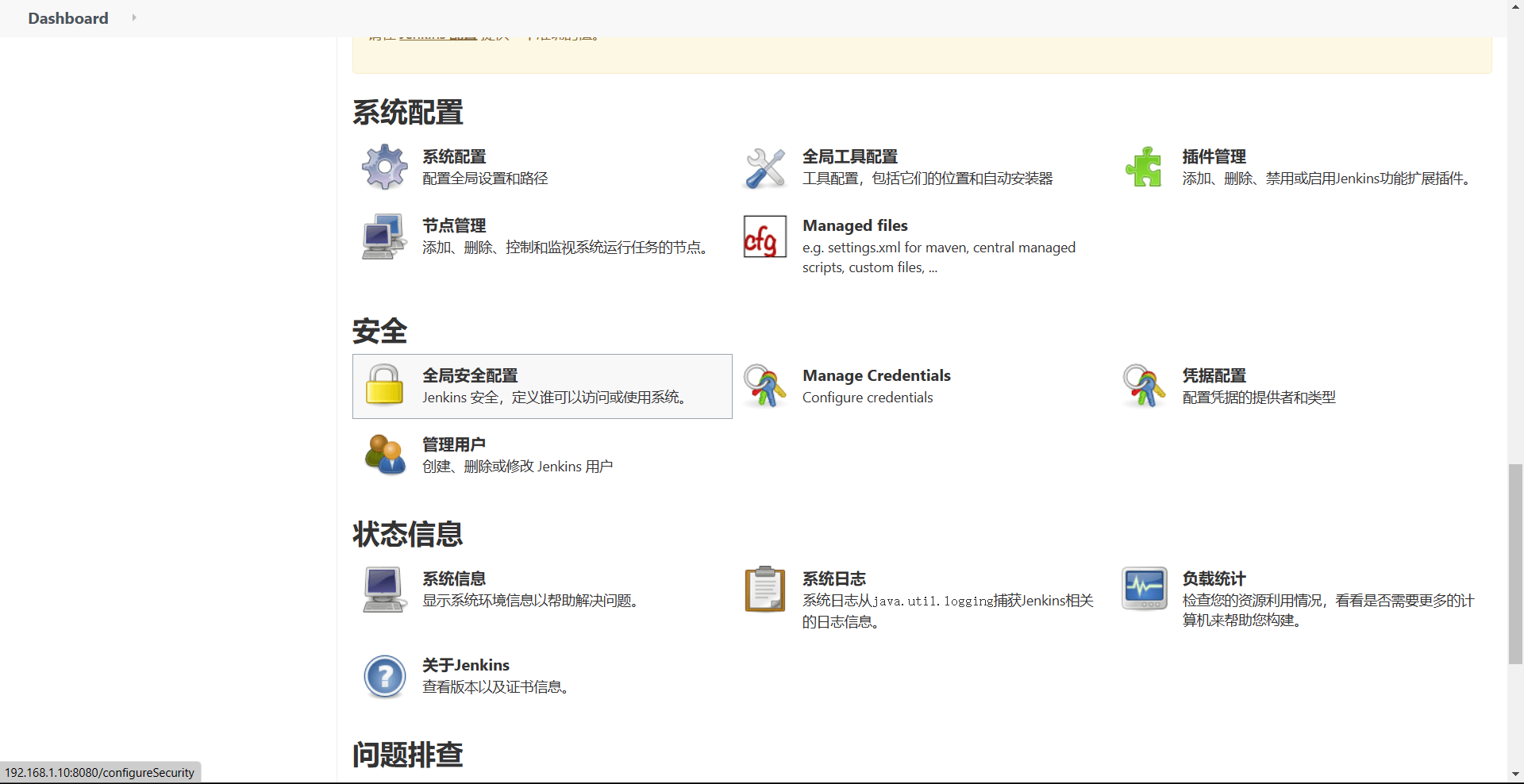Click the vertical scrollbar thumb
The width and height of the screenshot is (1524, 784).
click(1515, 563)
